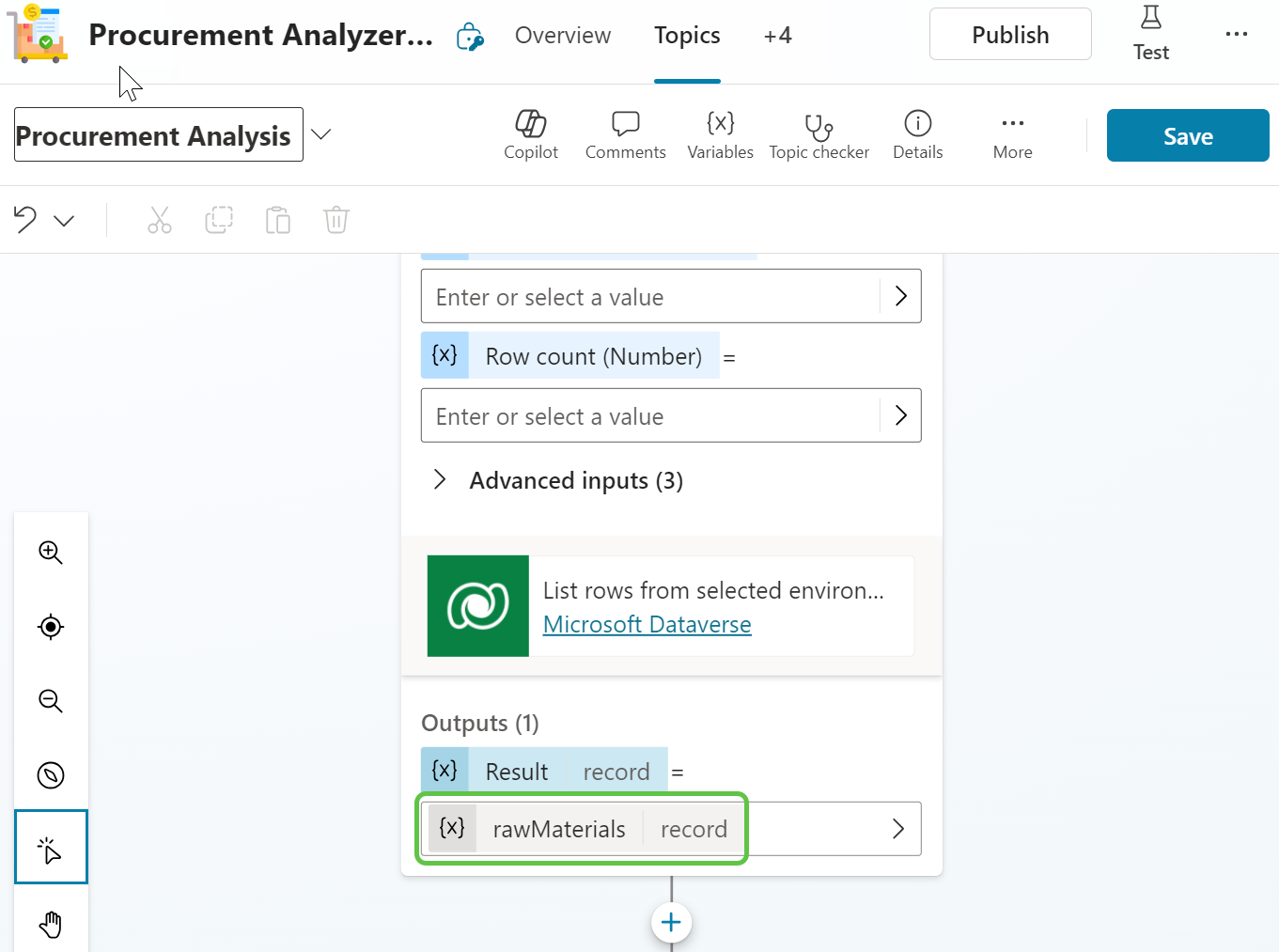
Task: Expand Advanced inputs (3) section
Action: point(440,480)
